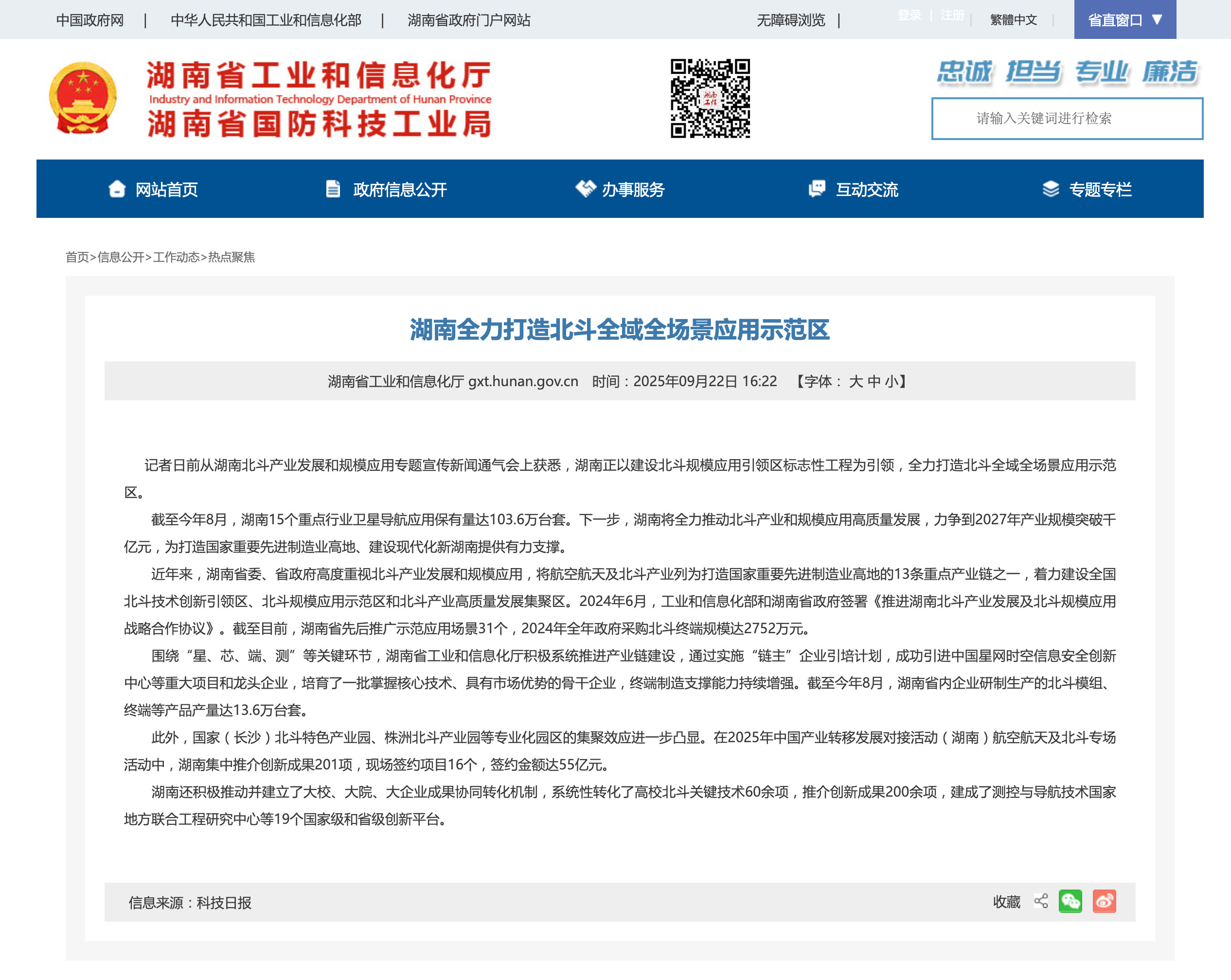Click the keyword search input field
This screenshot has width=1231, height=980.
[1067, 119]
